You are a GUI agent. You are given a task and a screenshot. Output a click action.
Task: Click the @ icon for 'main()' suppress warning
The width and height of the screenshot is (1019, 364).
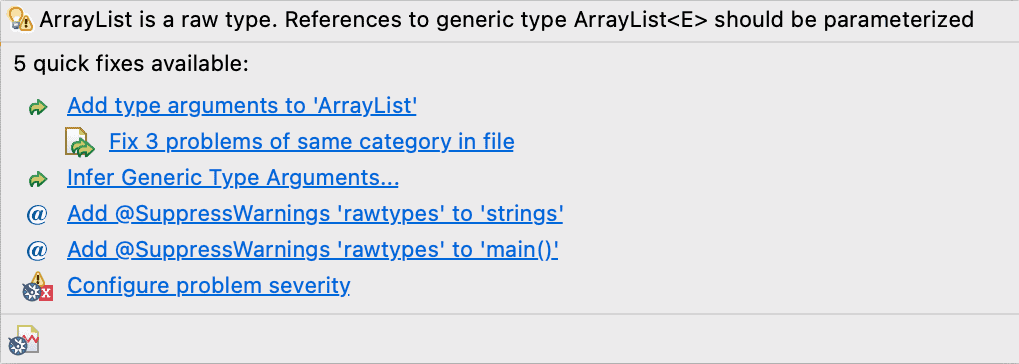(37, 250)
